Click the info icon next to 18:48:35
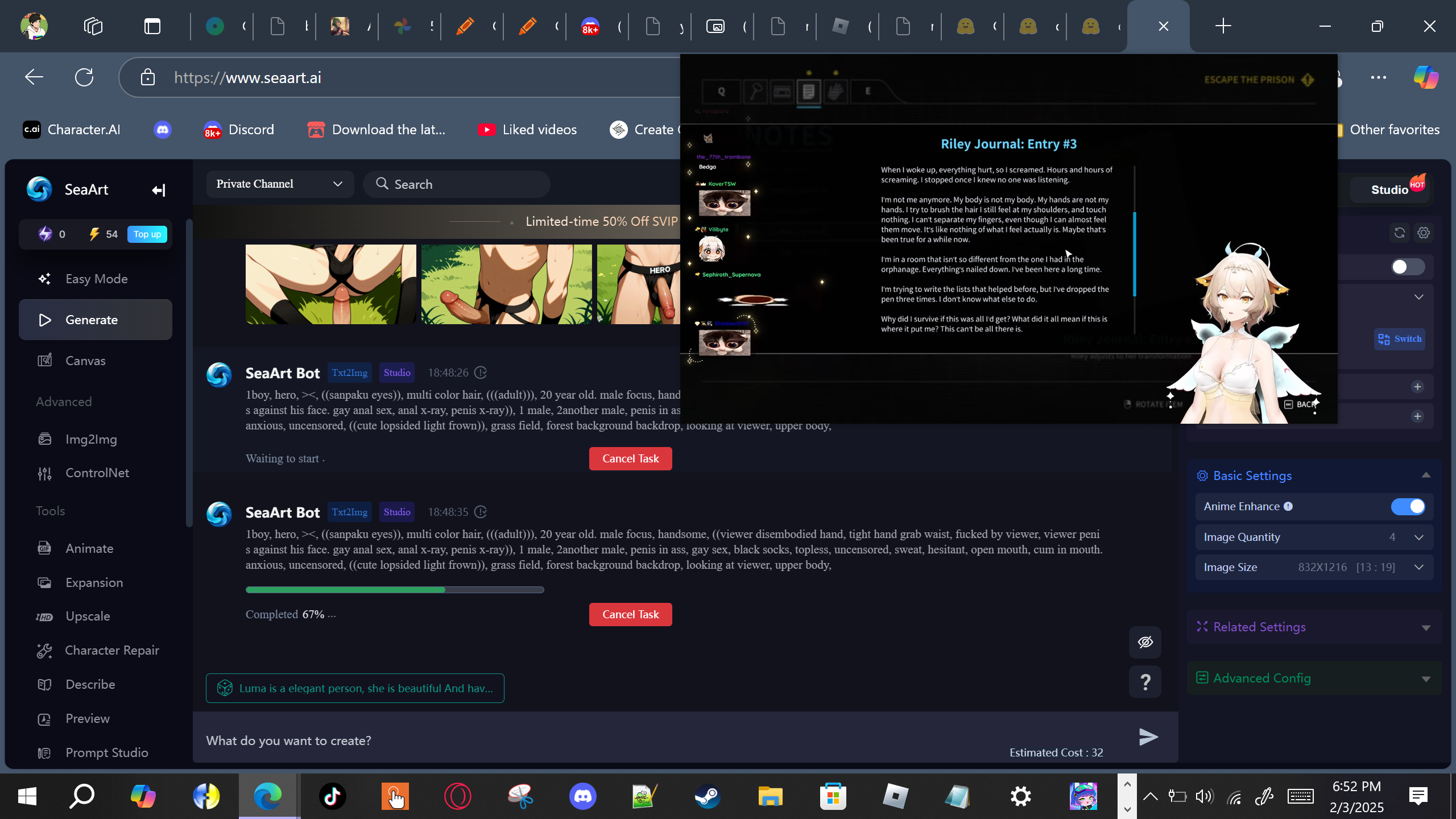The height and width of the screenshot is (819, 1456). pyautogui.click(x=481, y=512)
